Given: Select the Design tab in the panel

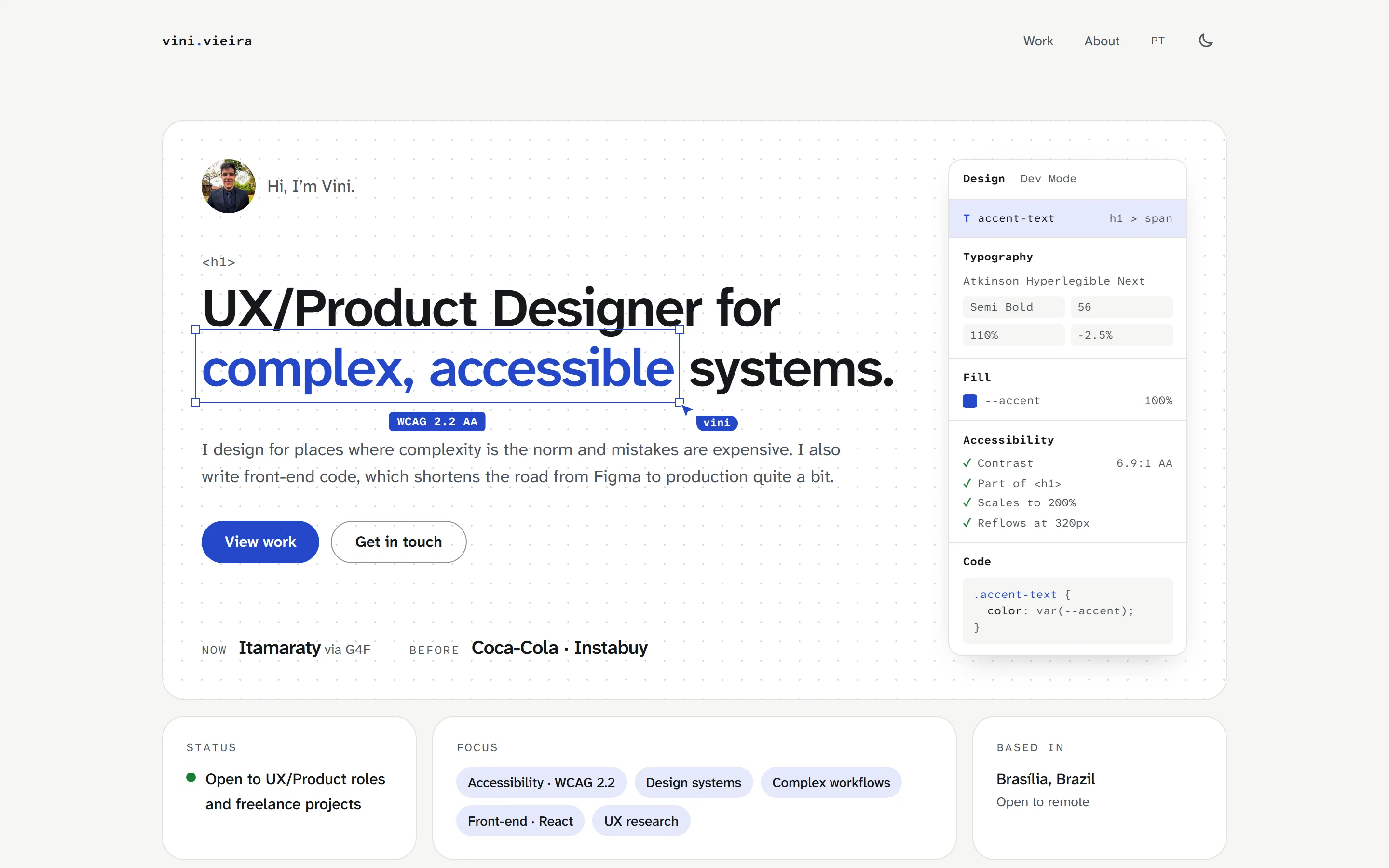Looking at the screenshot, I should point(984,178).
